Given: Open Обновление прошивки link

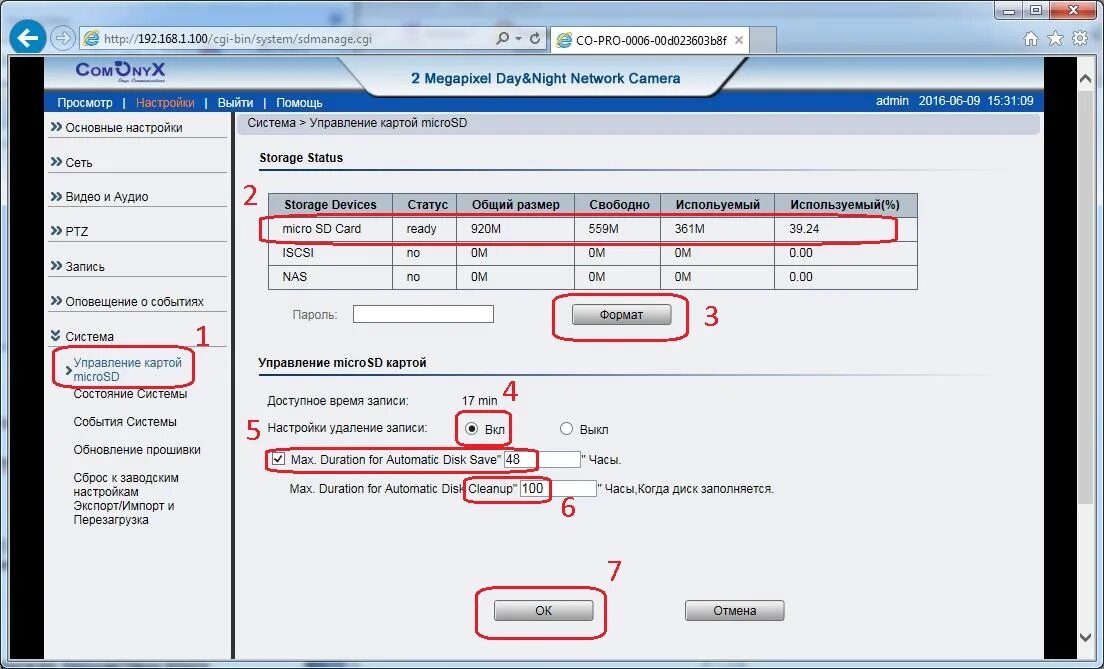Looking at the screenshot, I should point(137,450).
